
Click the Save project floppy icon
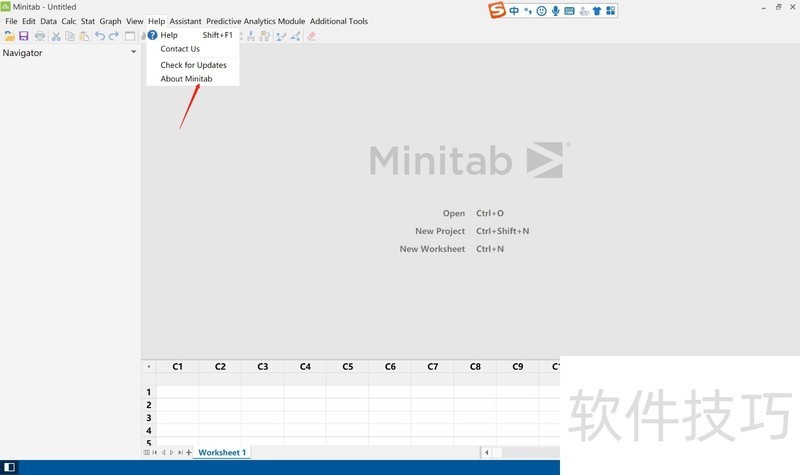(23, 36)
